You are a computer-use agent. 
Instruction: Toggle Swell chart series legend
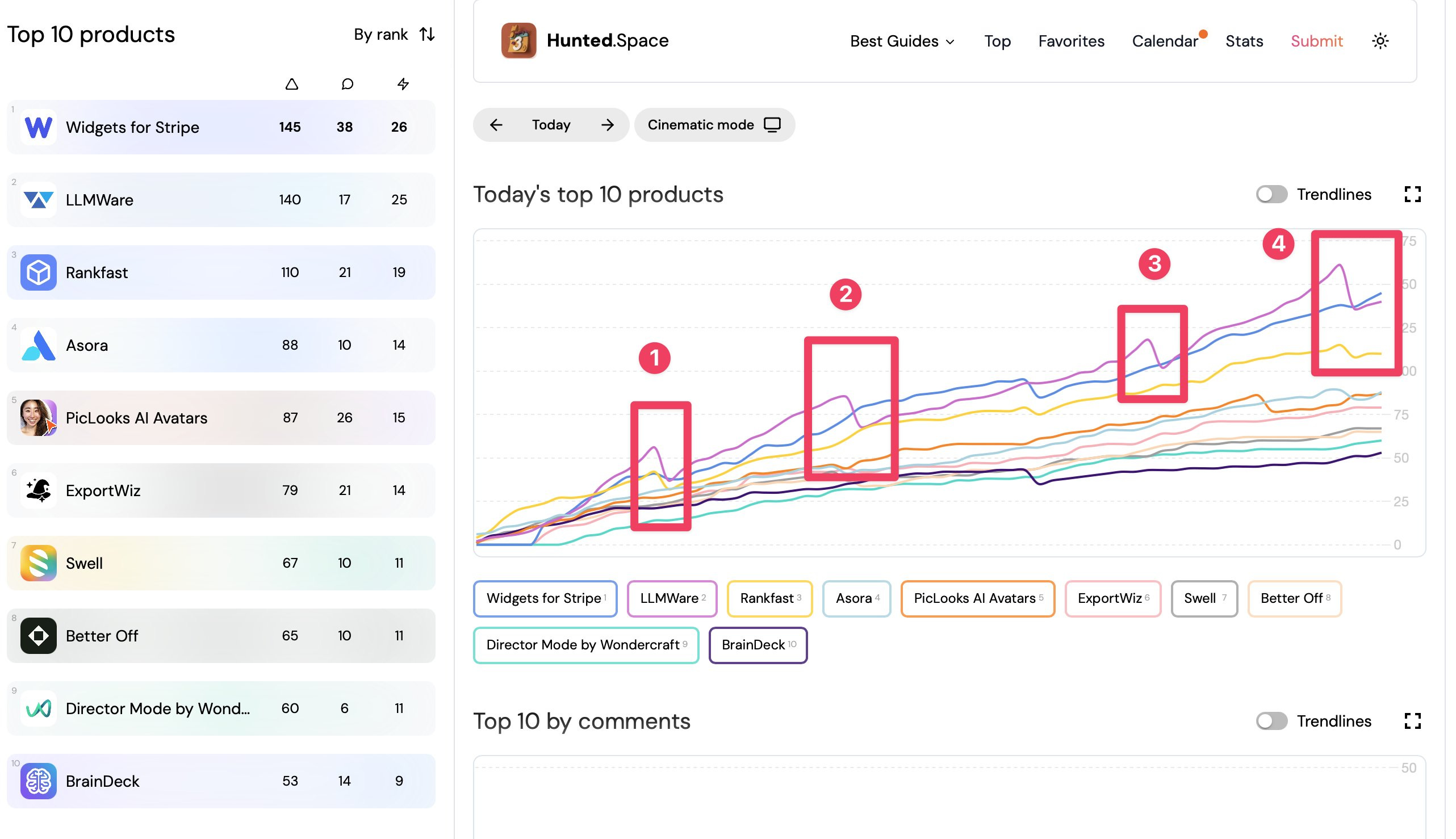[1204, 598]
